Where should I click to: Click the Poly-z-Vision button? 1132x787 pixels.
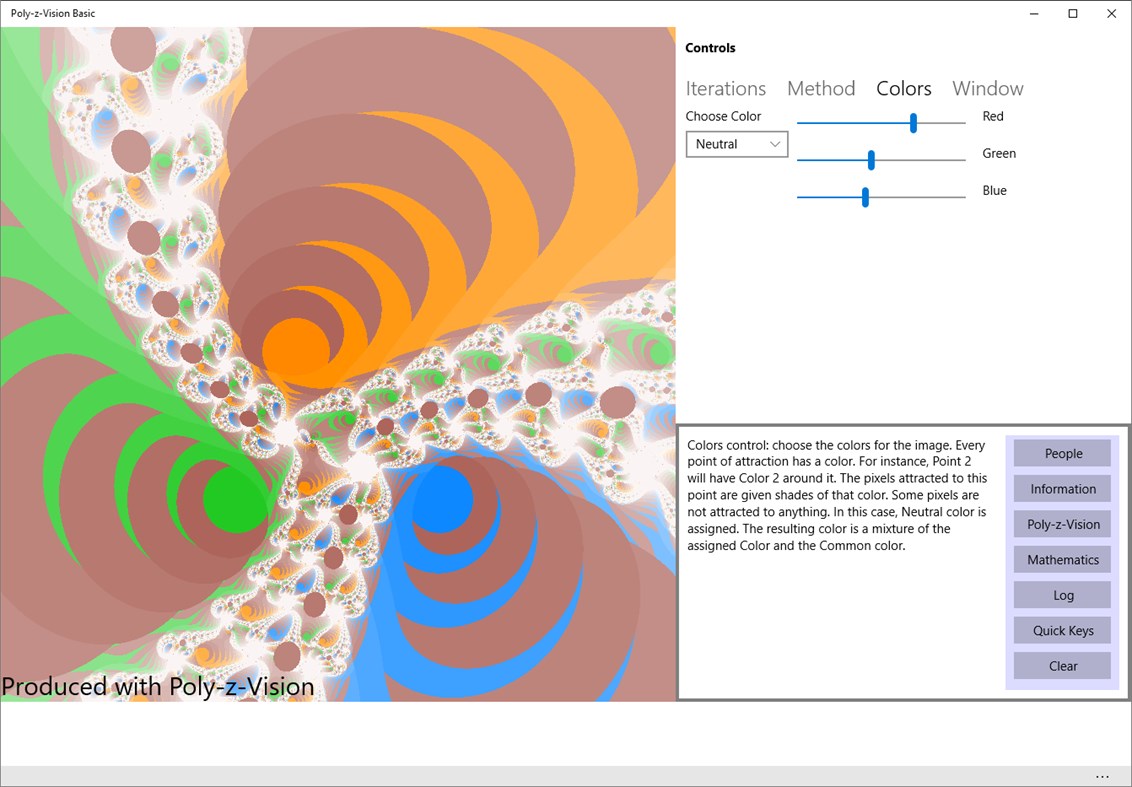click(1062, 524)
